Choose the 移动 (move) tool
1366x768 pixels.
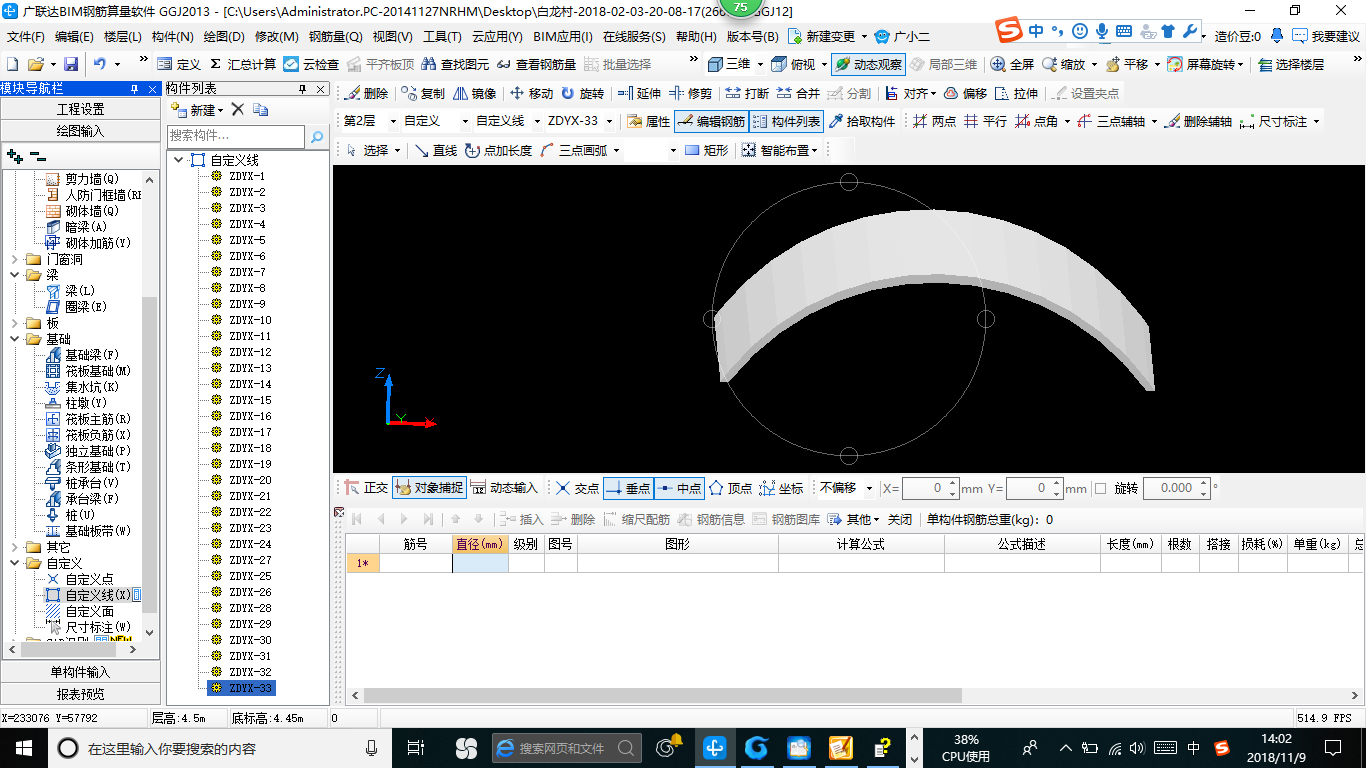click(x=531, y=93)
